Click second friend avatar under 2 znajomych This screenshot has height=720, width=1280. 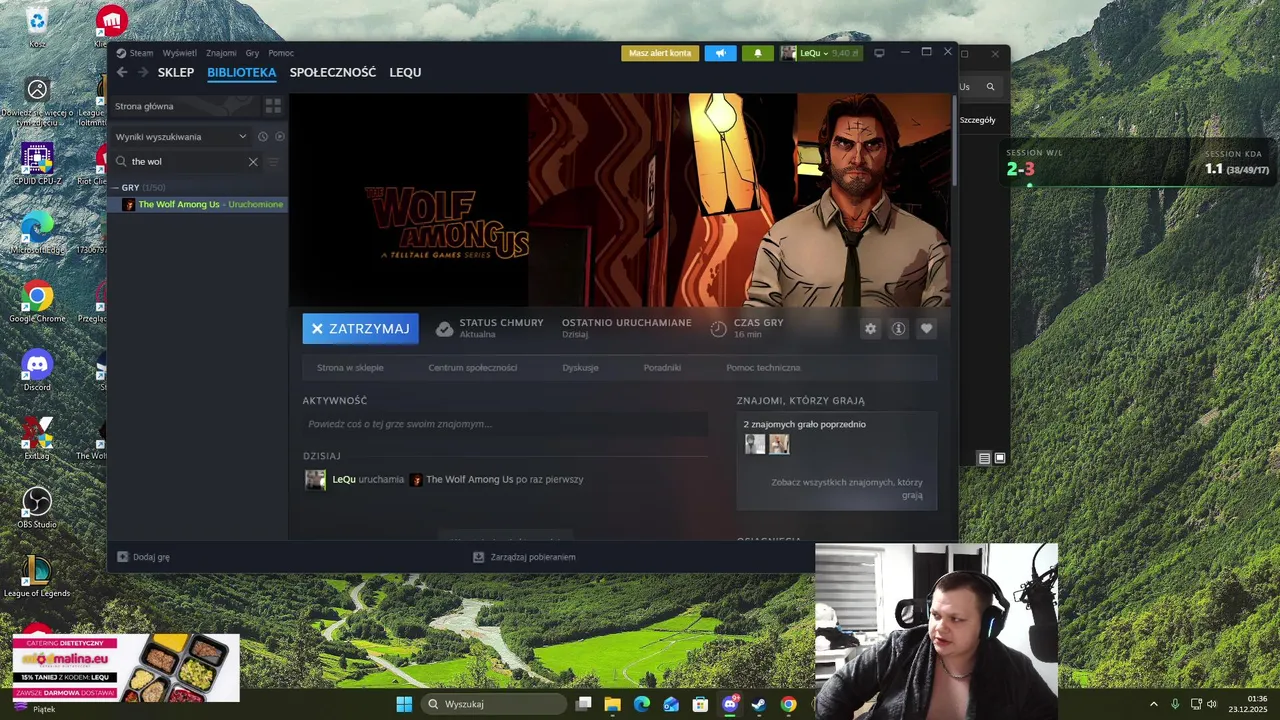click(779, 444)
